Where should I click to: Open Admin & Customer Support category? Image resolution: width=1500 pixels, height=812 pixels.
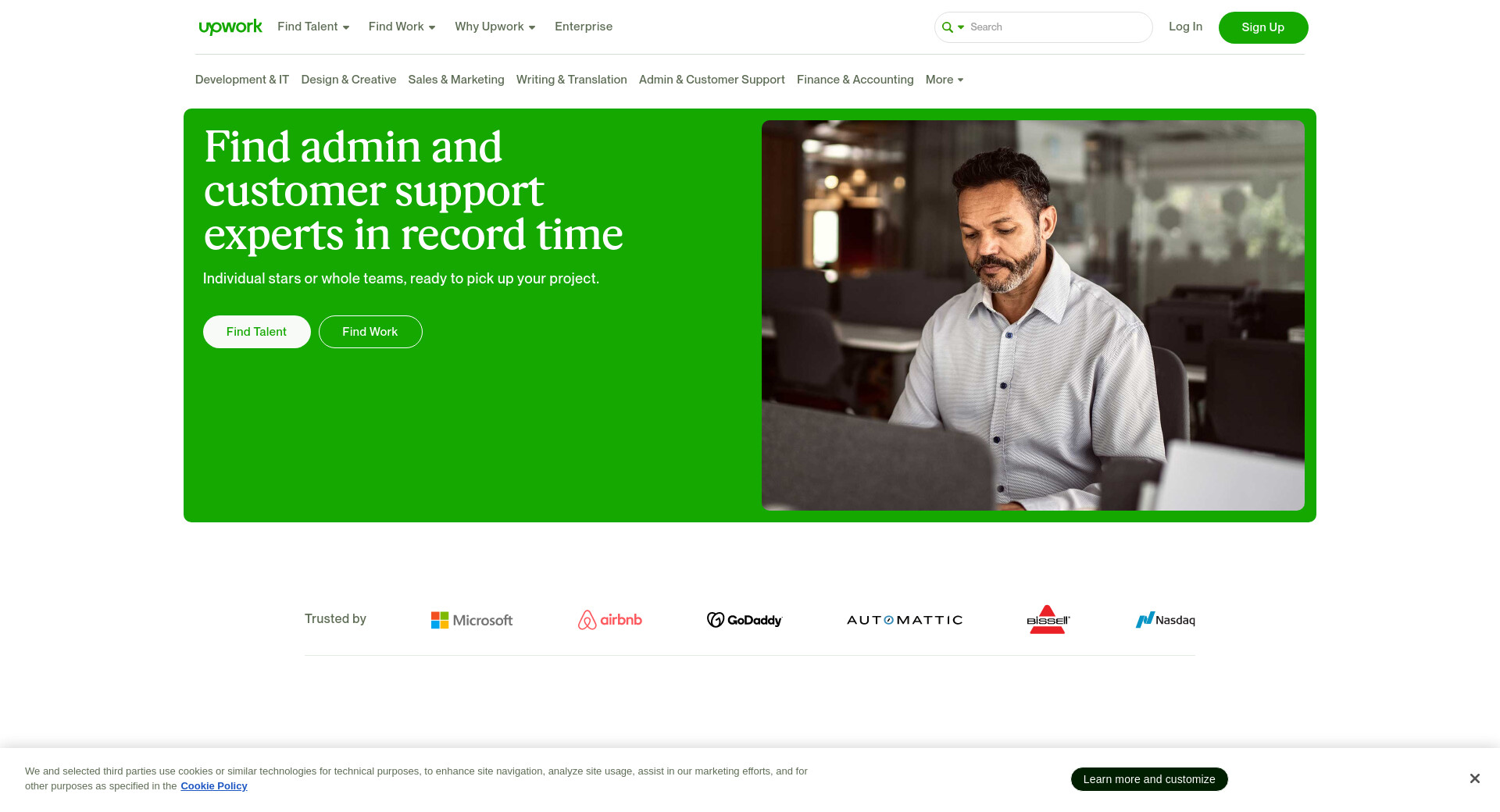click(712, 80)
